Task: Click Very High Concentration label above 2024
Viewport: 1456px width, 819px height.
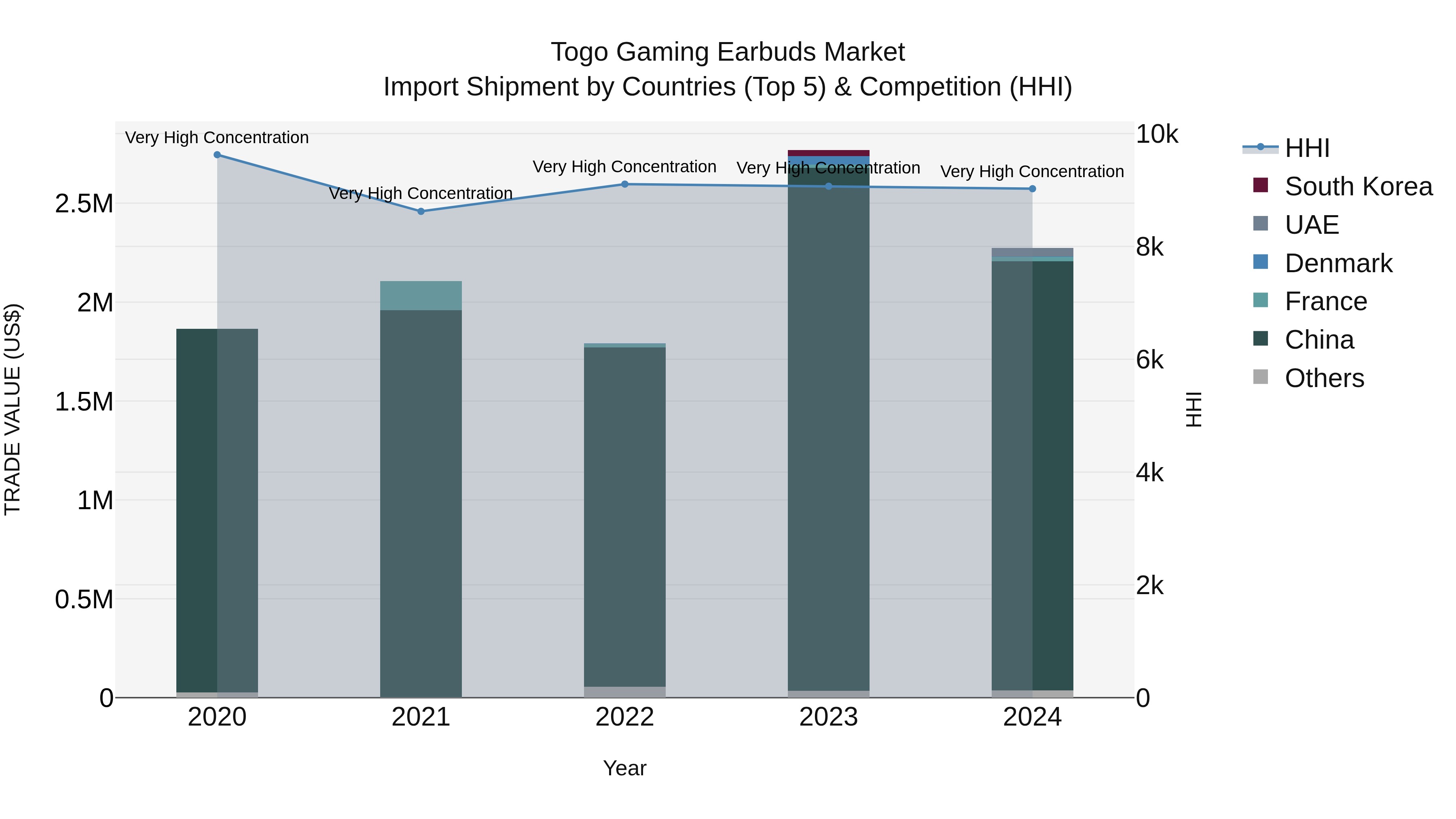Action: (x=1033, y=171)
